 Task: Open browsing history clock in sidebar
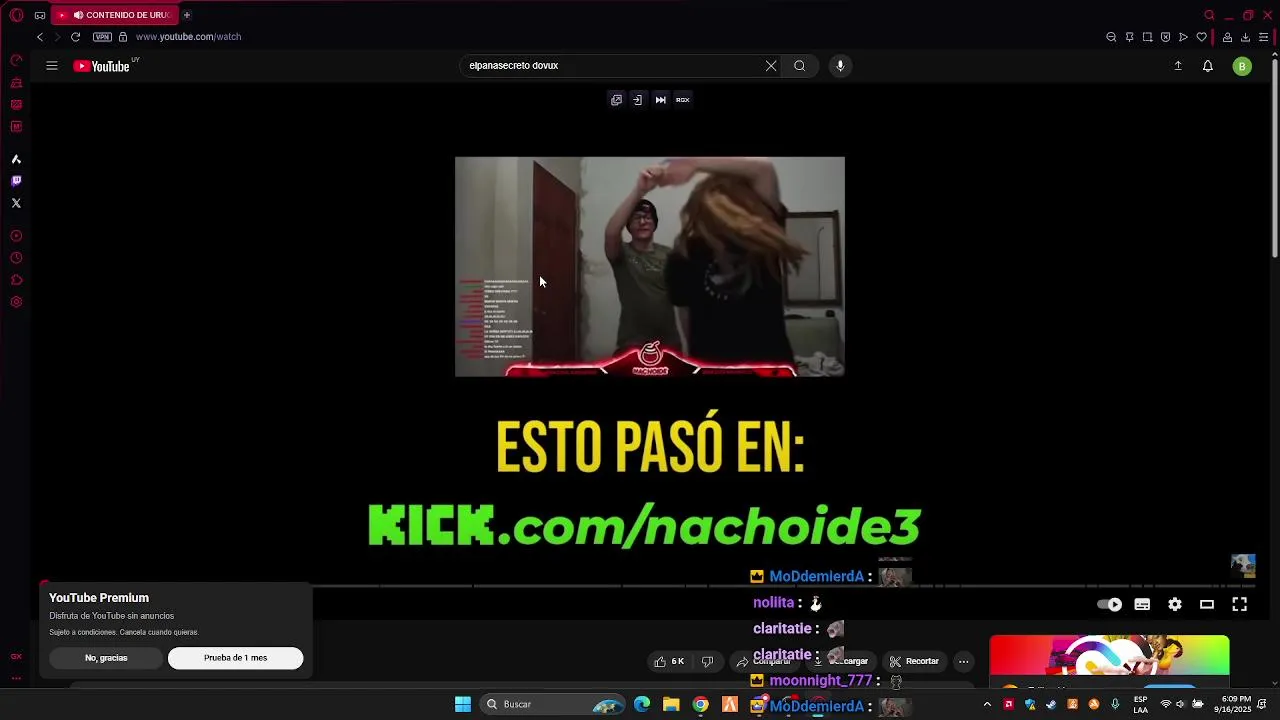point(16,258)
